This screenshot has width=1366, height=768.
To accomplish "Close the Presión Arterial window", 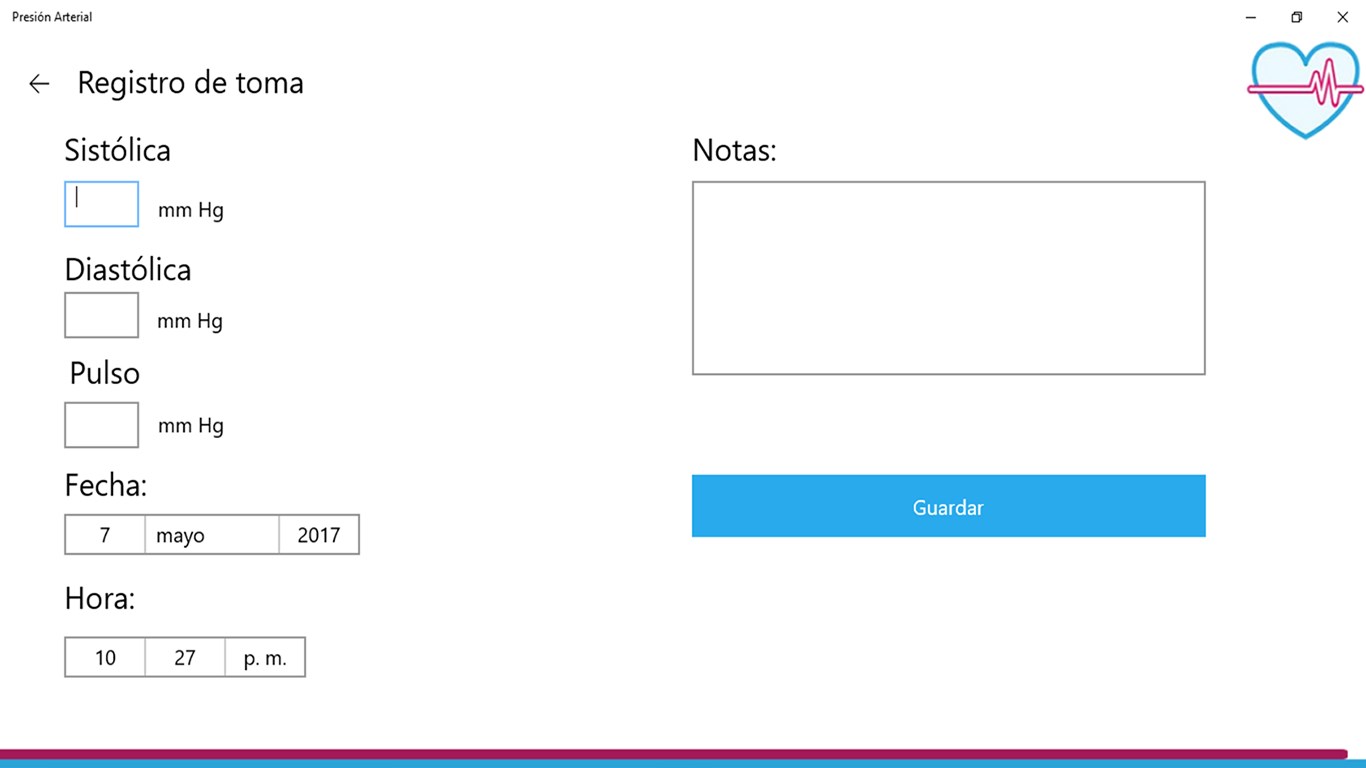I will coord(1342,17).
